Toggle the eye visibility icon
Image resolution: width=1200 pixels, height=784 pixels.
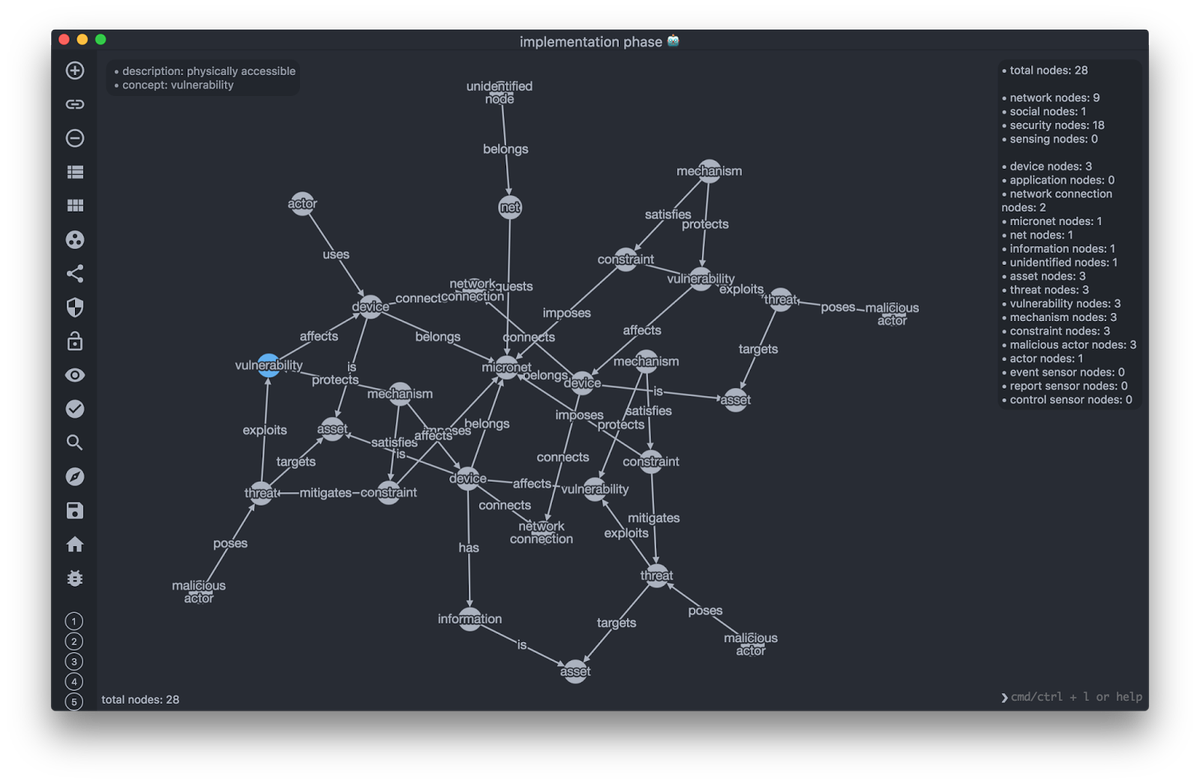(75, 375)
